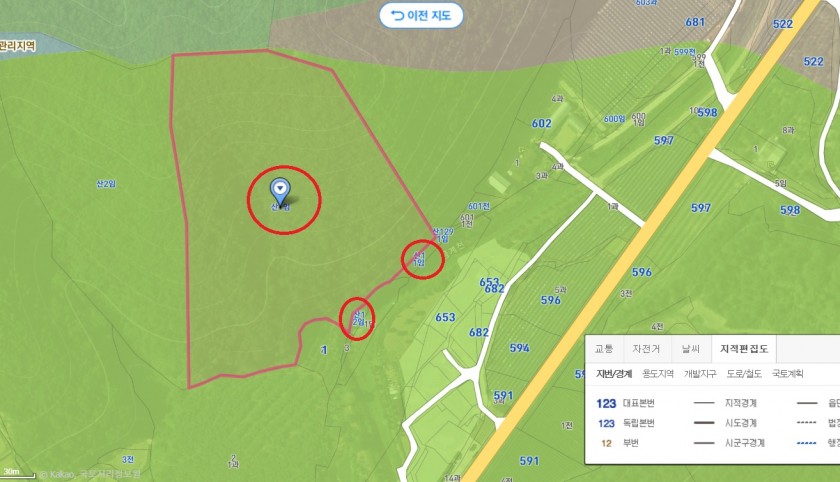This screenshot has width=840, height=482.
Task: Click the 산2임 parcel label
Action: [x=106, y=184]
